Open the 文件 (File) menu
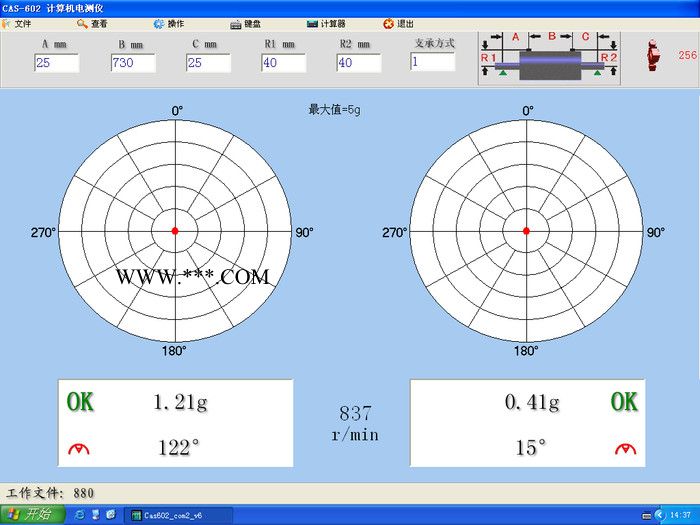Viewport: 700px width, 525px height. coord(18,23)
